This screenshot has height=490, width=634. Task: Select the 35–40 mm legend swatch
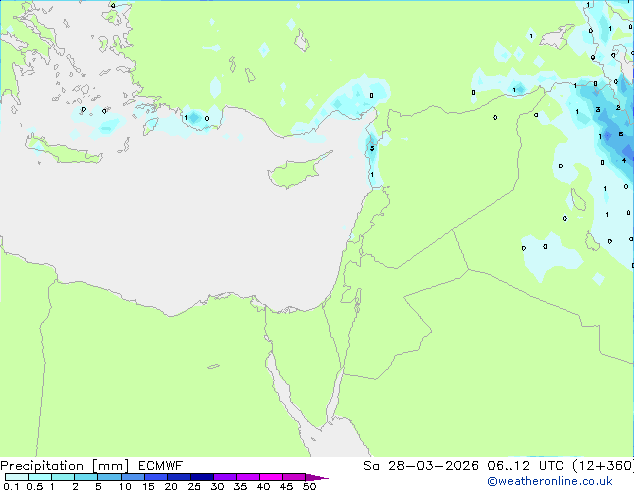coord(247,477)
